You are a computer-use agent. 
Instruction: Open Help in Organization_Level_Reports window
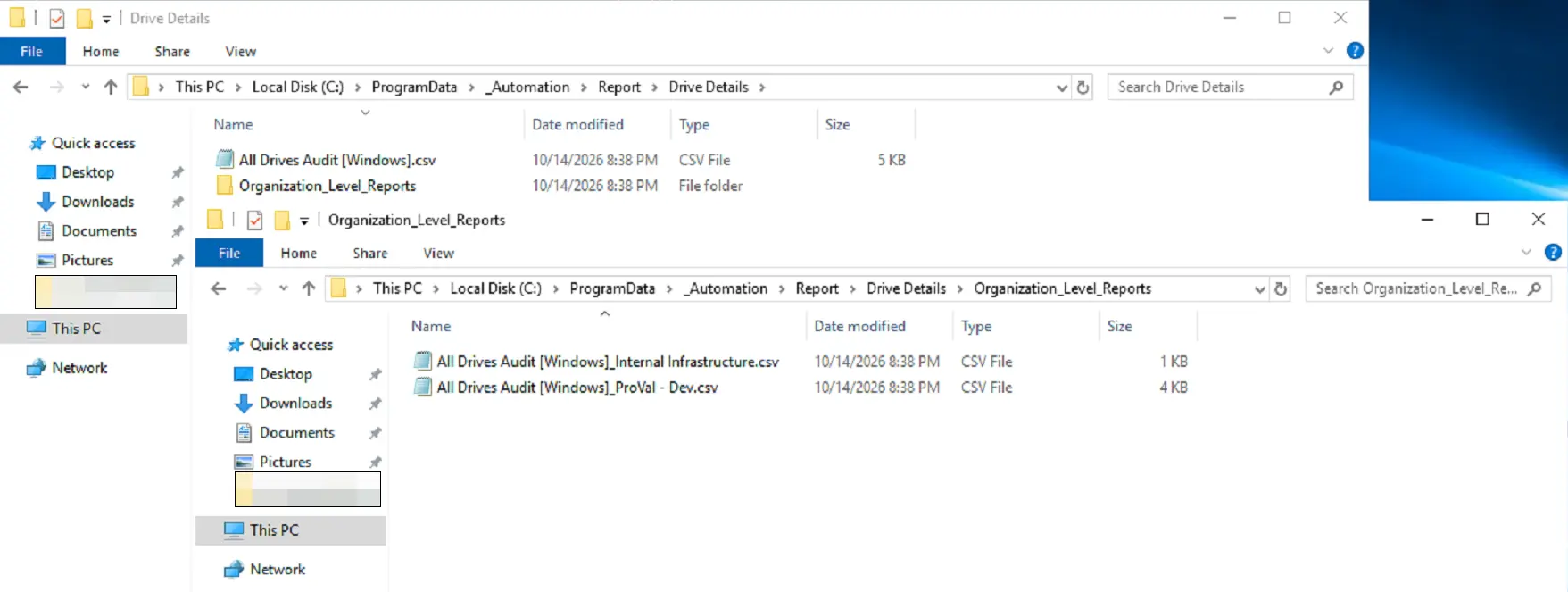pos(1553,253)
